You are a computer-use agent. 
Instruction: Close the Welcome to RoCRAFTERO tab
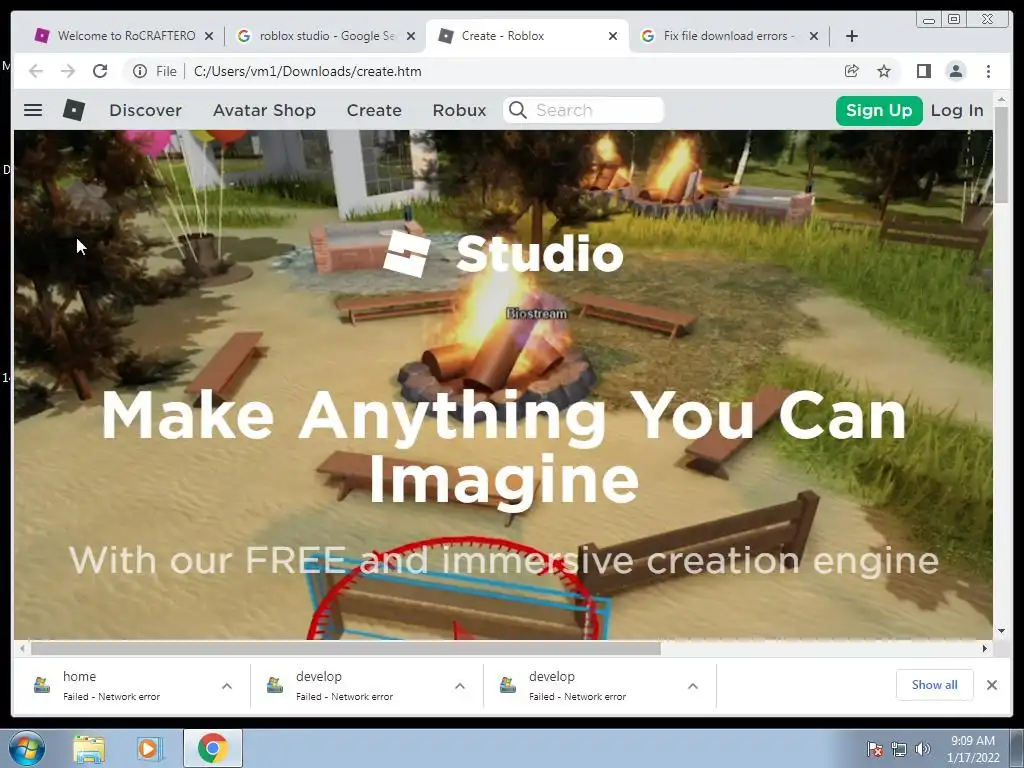209,36
